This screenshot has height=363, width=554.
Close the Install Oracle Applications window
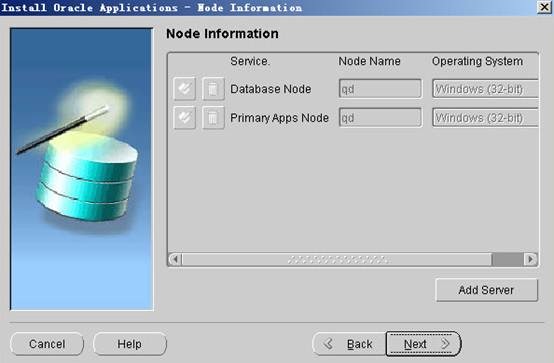click(544, 7)
